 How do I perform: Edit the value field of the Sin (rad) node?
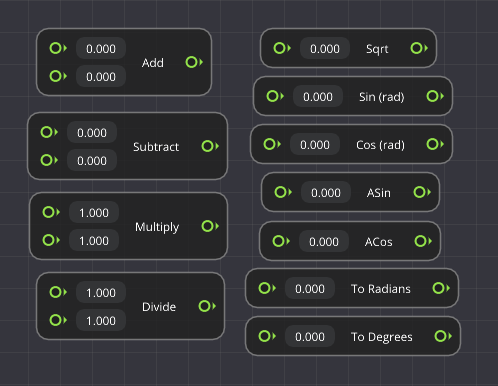[318, 97]
